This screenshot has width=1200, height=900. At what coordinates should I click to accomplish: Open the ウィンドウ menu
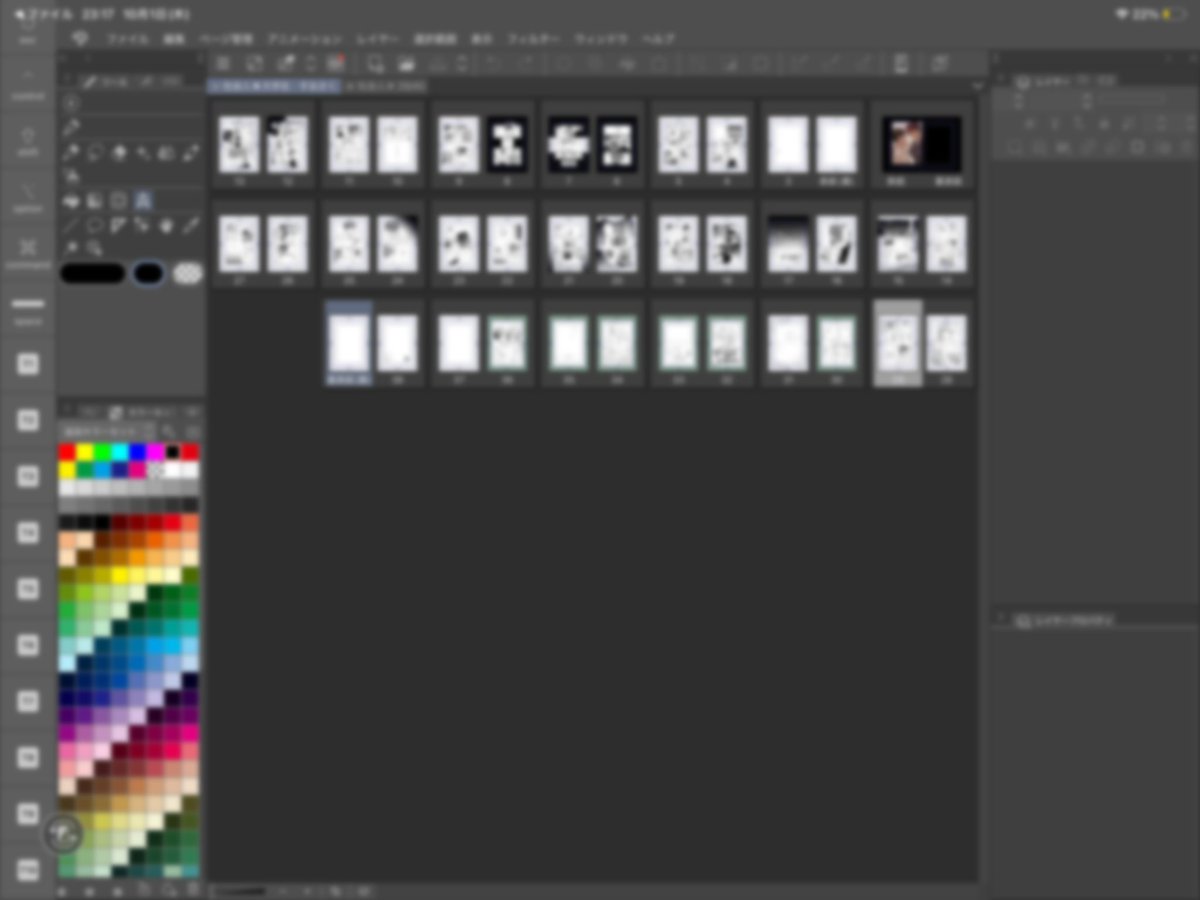pyautogui.click(x=601, y=39)
